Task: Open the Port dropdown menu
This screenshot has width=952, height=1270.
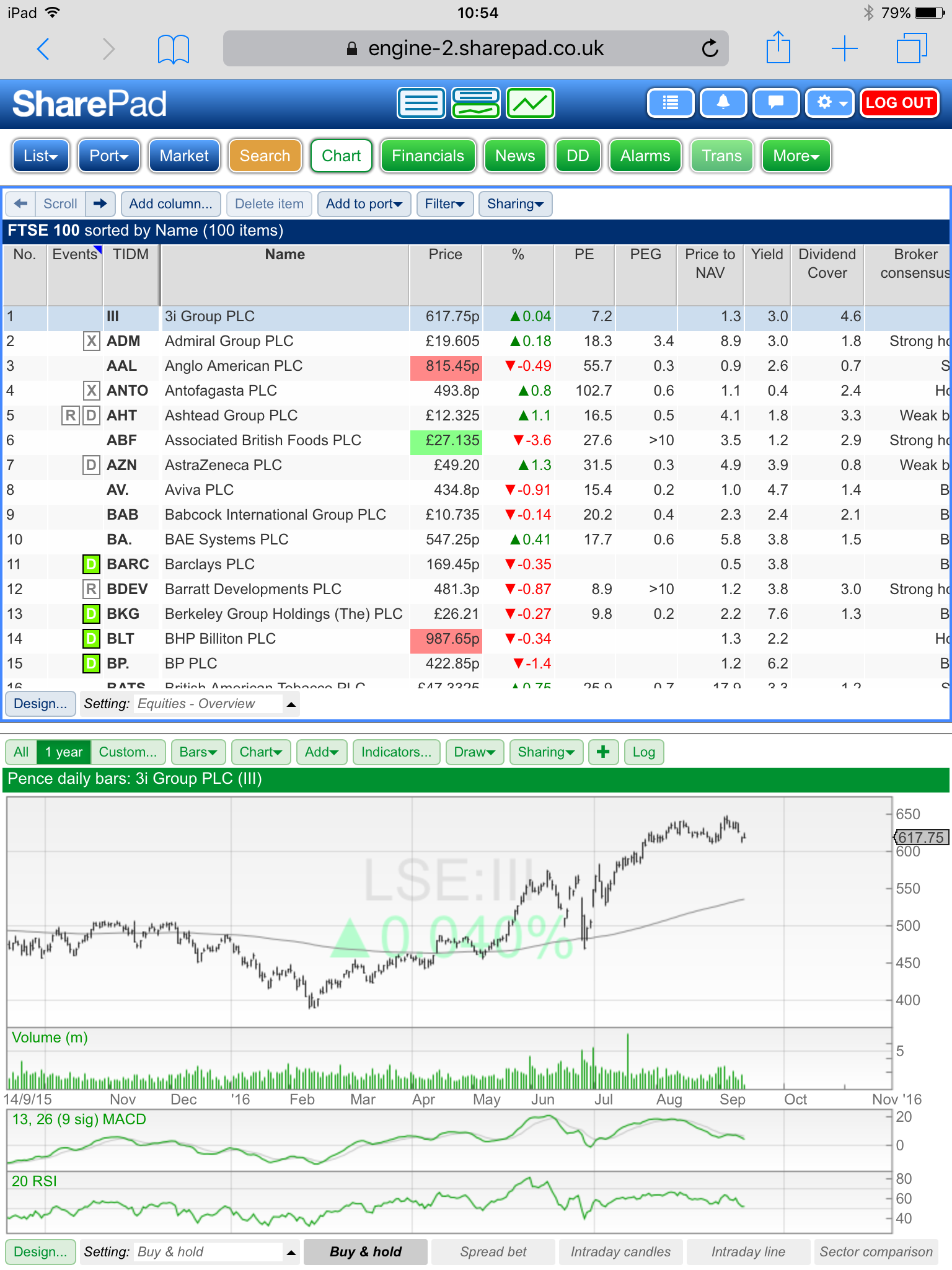Action: point(109,156)
